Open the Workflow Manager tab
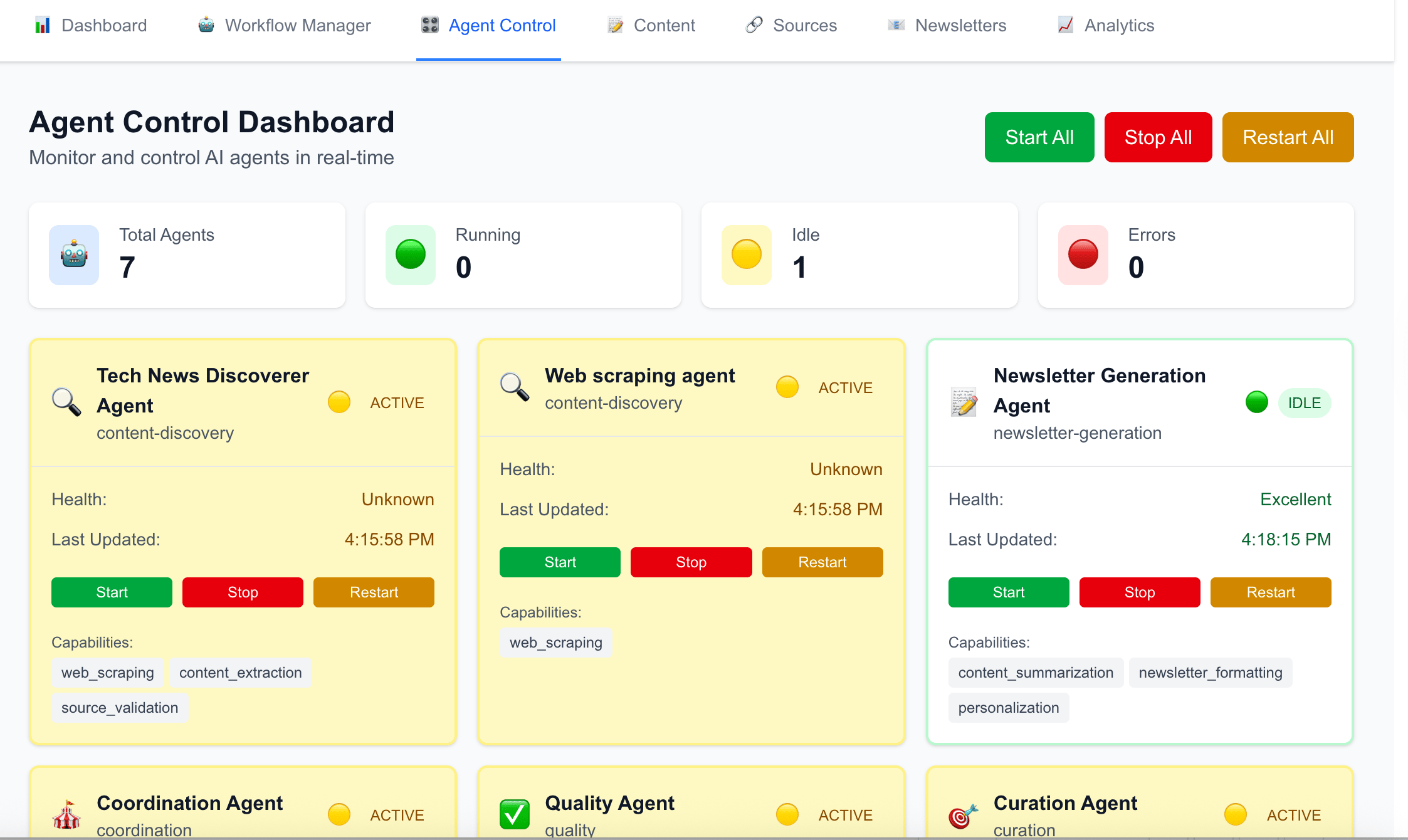 285,26
